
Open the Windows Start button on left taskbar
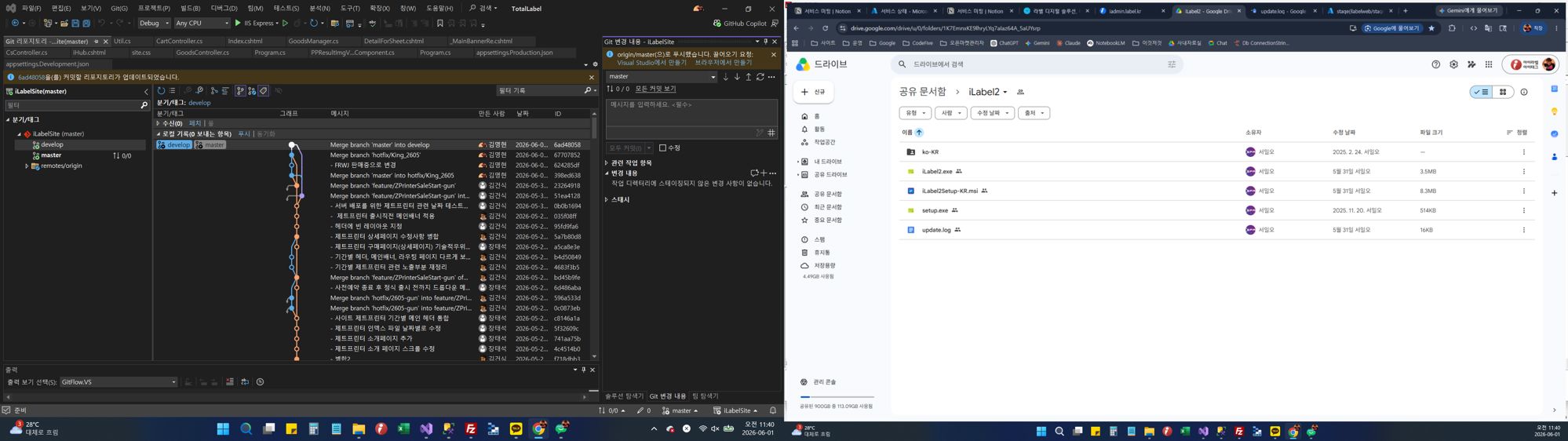(223, 429)
